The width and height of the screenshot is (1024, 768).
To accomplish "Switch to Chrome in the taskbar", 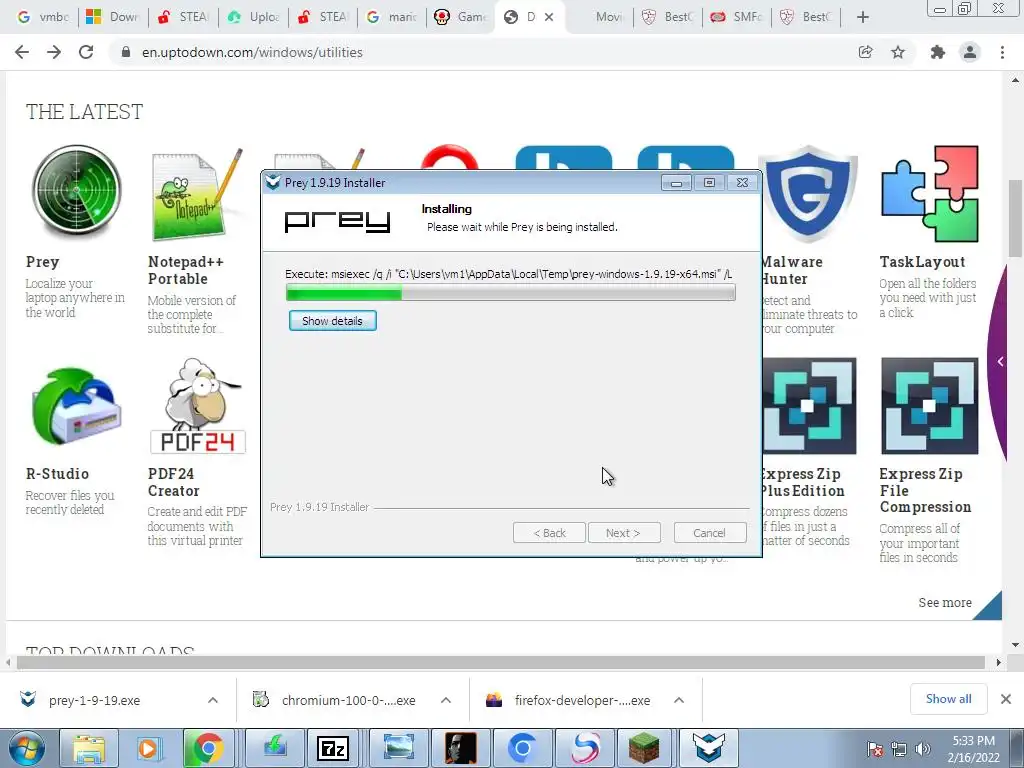I will point(208,748).
